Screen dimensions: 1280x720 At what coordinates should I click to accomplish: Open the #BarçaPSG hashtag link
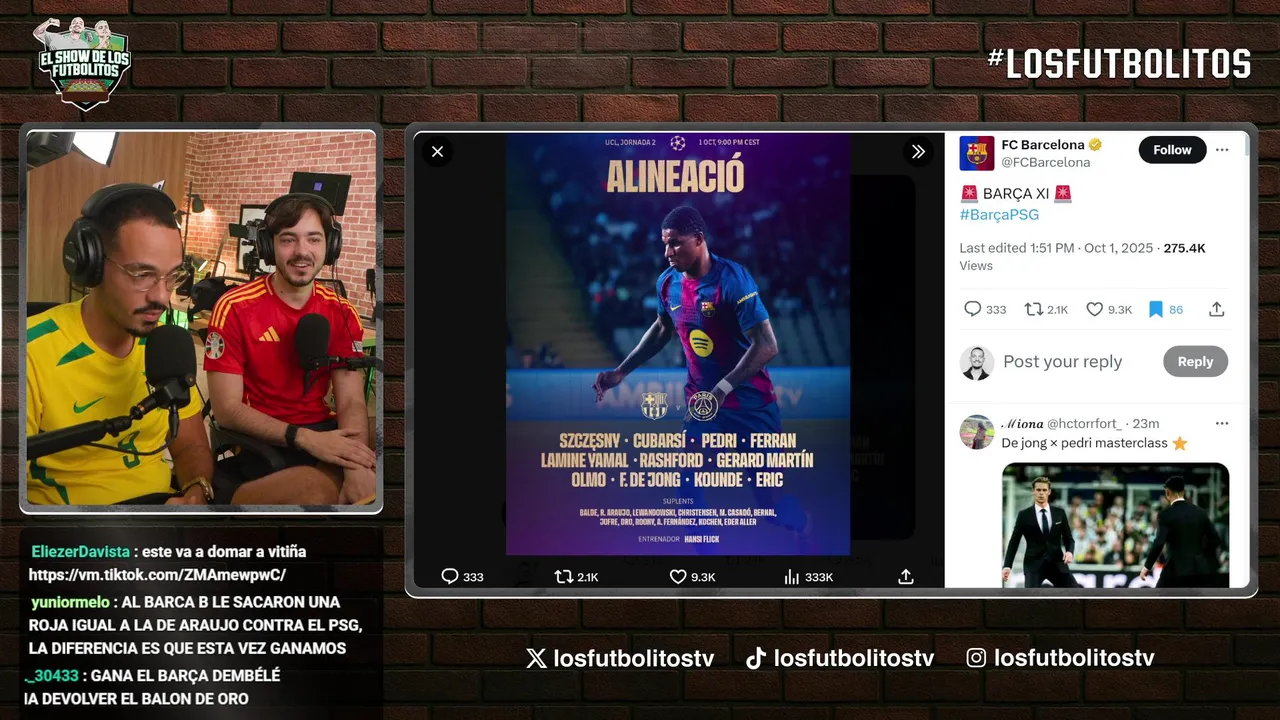(x=999, y=215)
